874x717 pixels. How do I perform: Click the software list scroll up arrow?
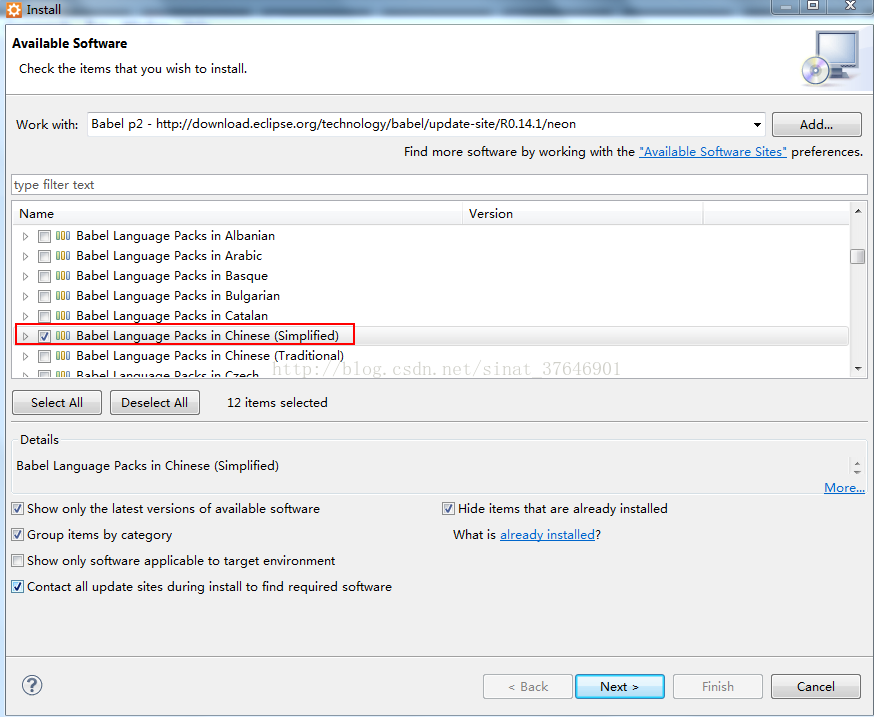(858, 211)
